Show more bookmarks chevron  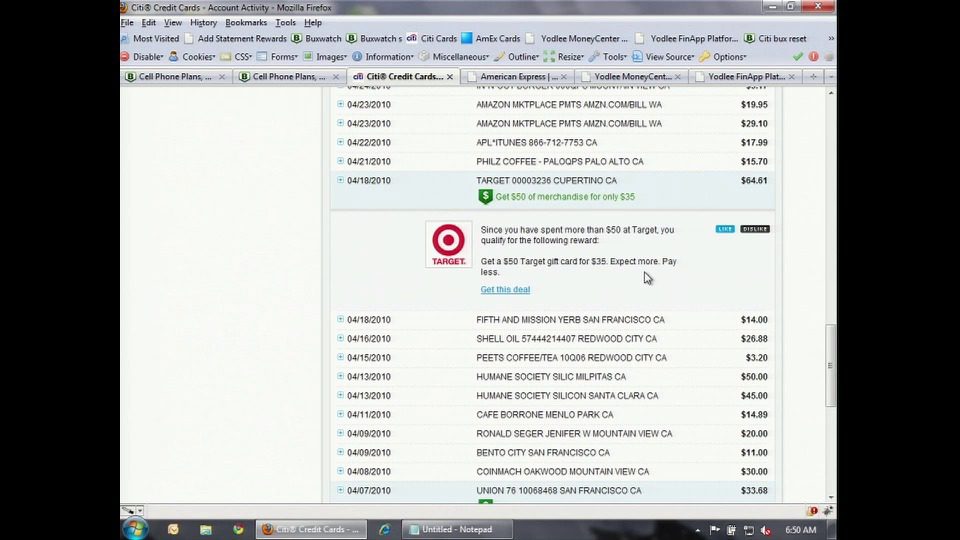831,38
